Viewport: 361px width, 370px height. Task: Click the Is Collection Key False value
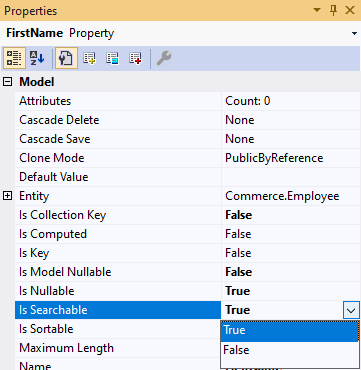coord(291,215)
